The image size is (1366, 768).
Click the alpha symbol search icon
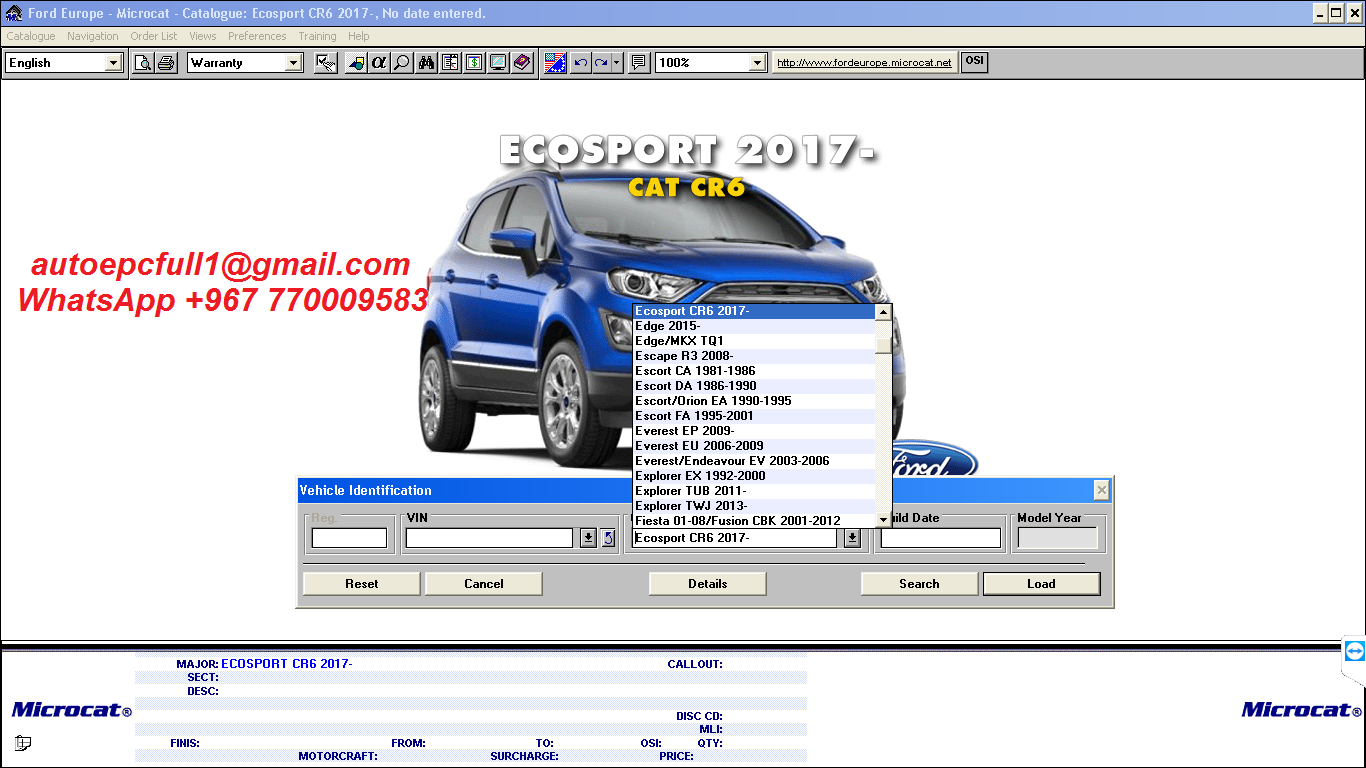(379, 62)
